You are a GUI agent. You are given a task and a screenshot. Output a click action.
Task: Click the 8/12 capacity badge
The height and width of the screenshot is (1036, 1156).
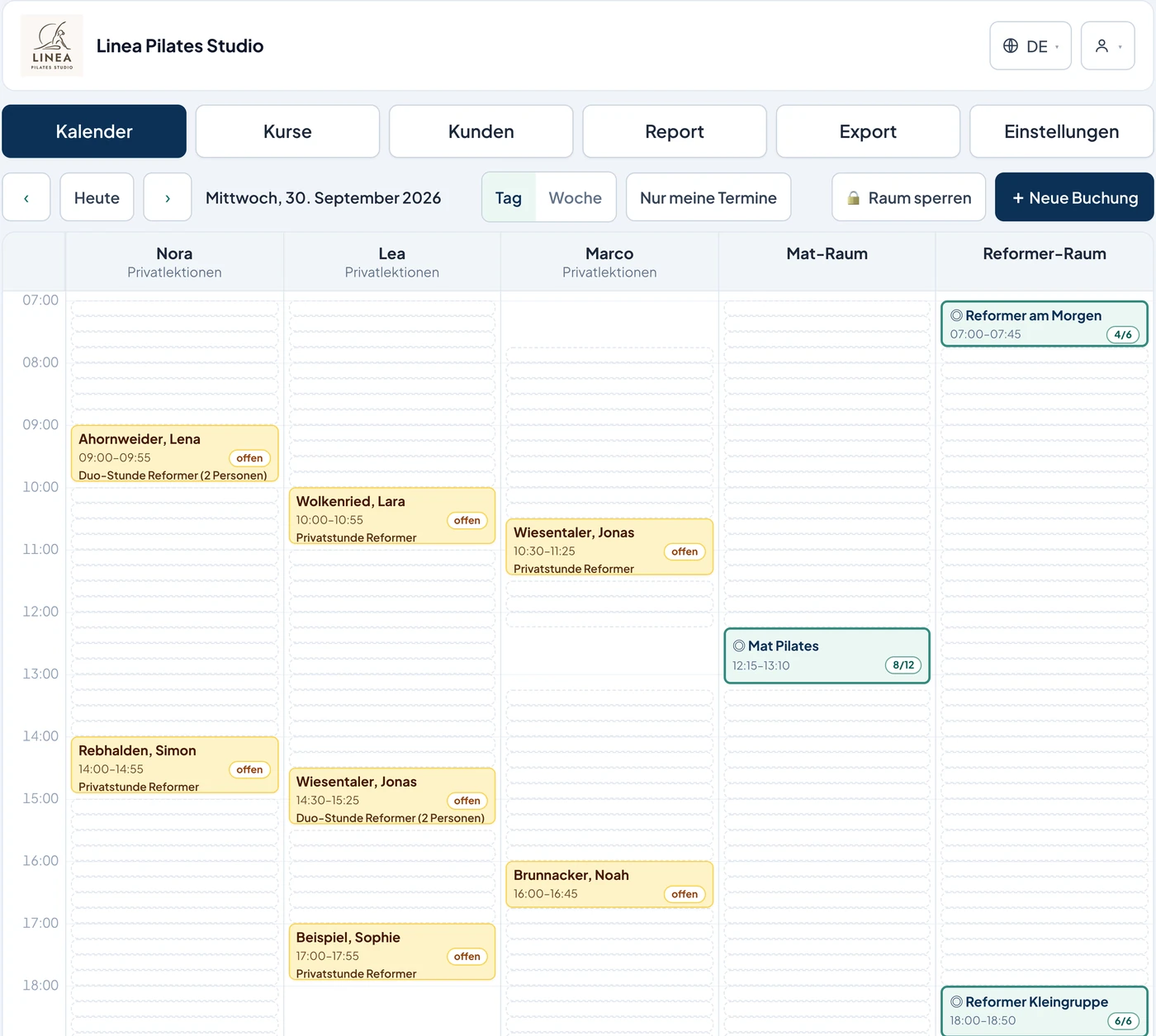click(903, 665)
